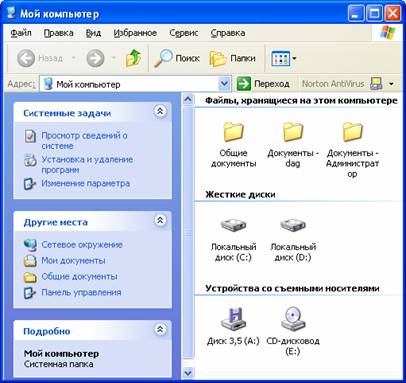Select the Общие документы folder in file area
Screen dimensions: 406x383
coord(233,144)
